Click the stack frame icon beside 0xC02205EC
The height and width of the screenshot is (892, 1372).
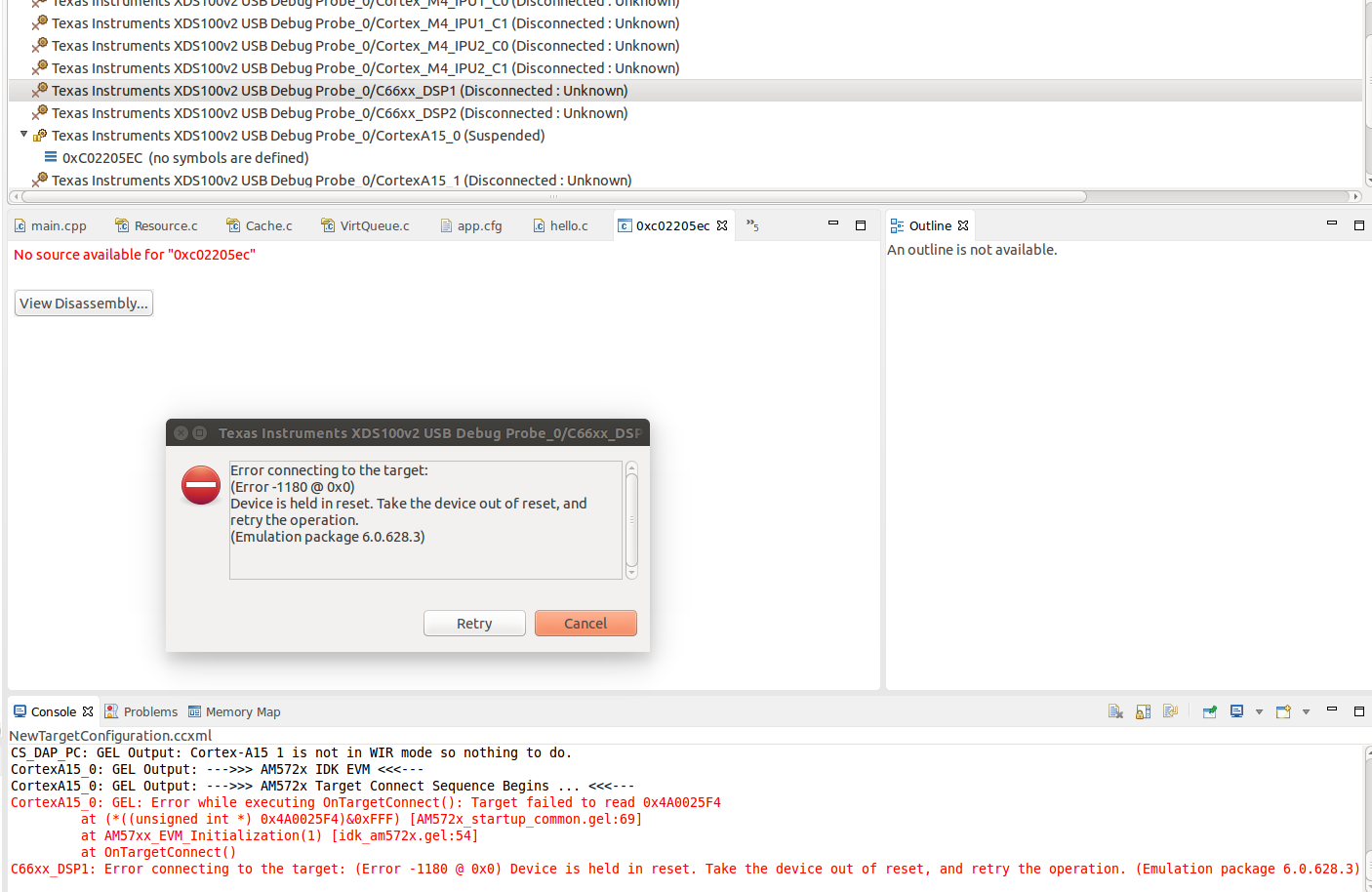(51, 156)
